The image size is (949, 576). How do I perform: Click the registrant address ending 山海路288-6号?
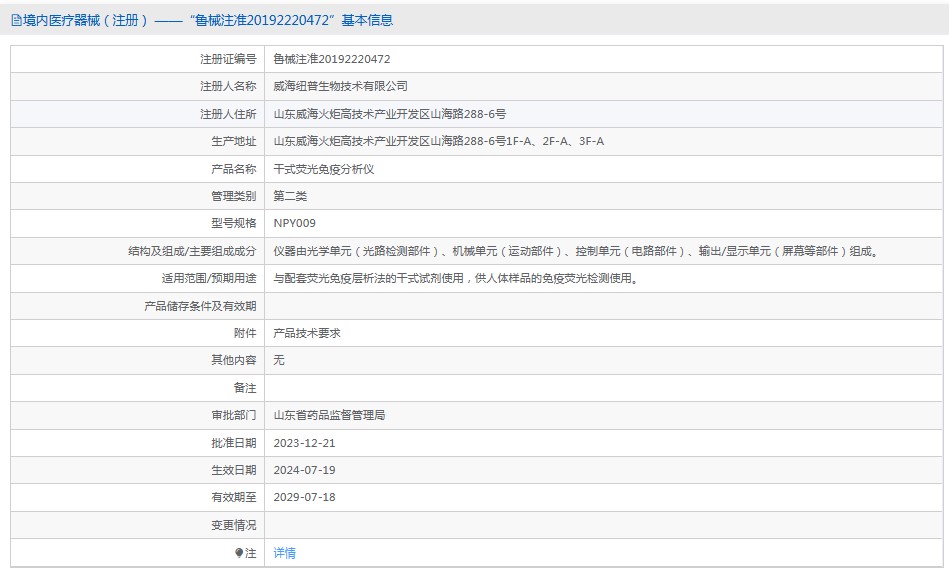click(x=390, y=114)
